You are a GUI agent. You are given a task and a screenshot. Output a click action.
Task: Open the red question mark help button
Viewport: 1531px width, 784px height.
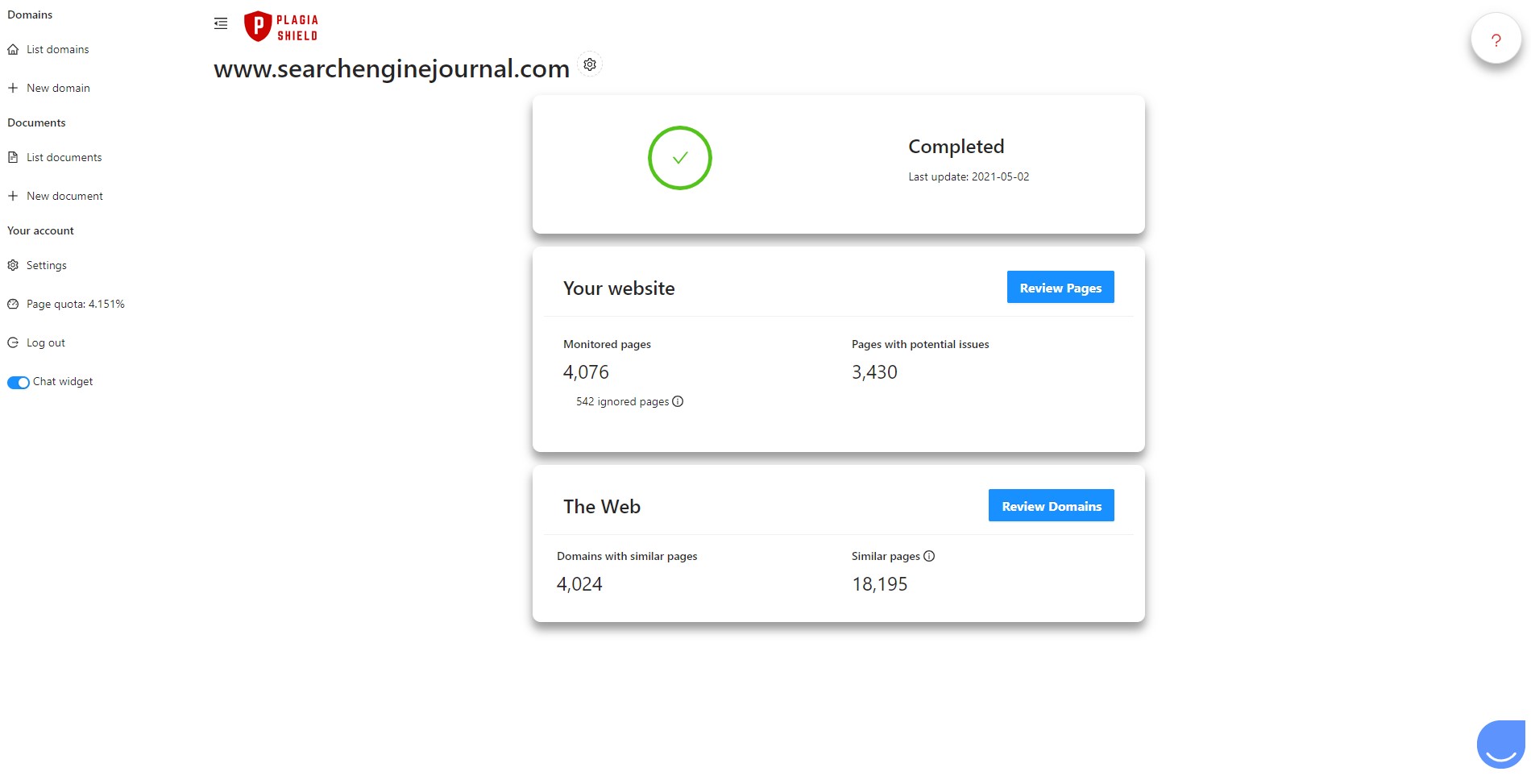pos(1496,39)
